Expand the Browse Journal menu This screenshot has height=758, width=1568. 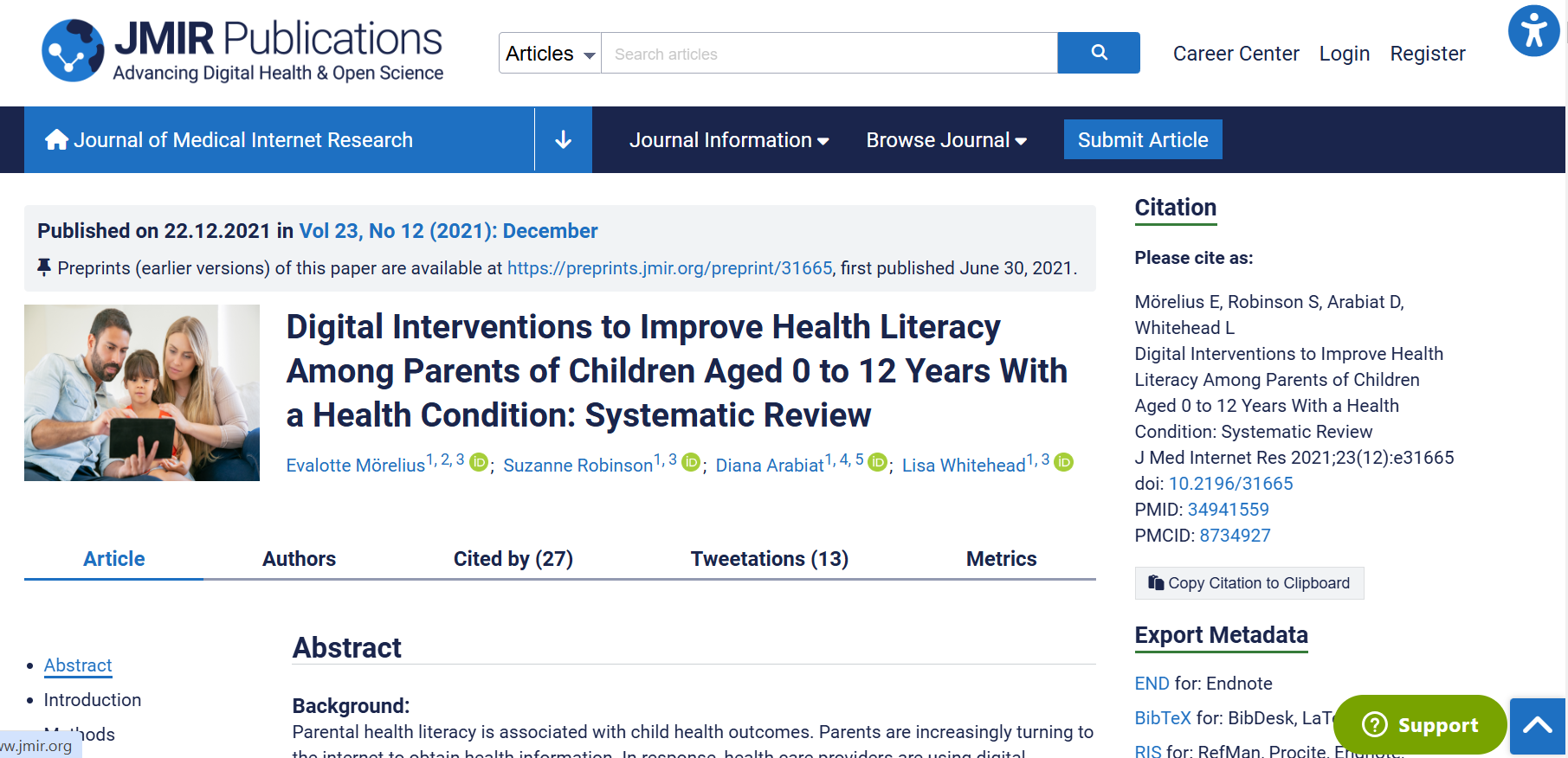click(x=945, y=140)
